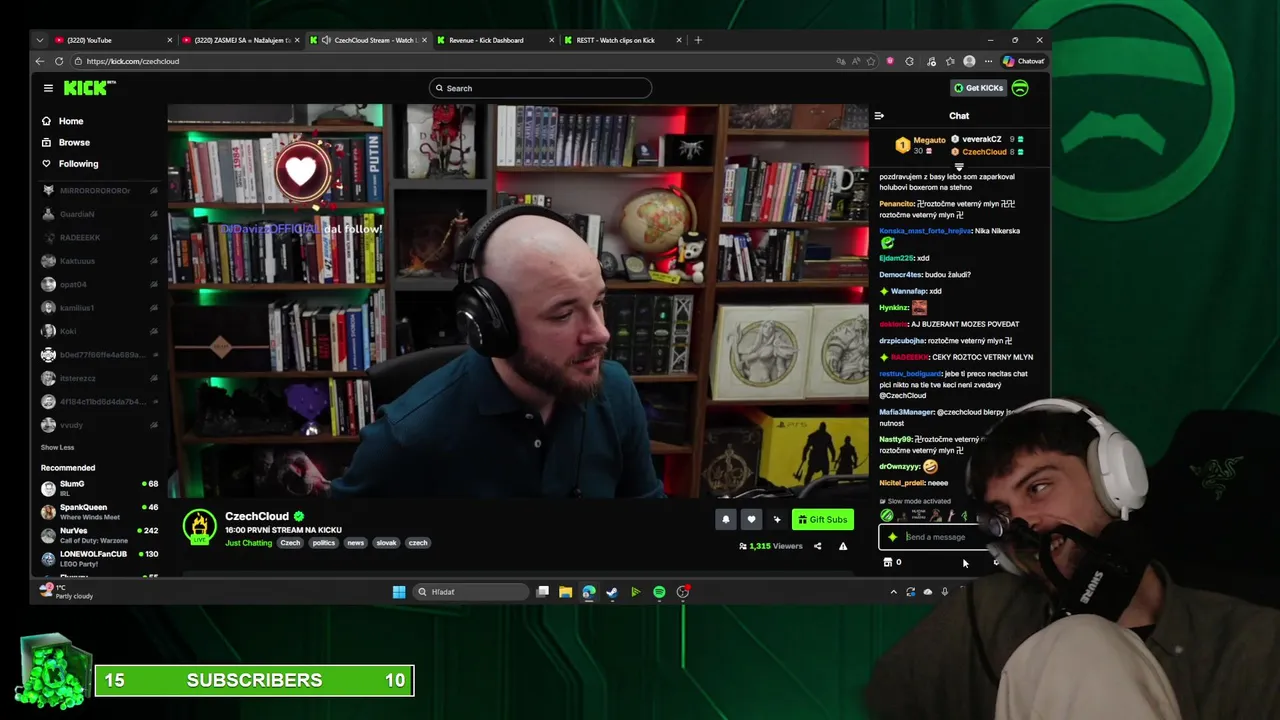Open followed channel Kaktuuus
Screen dimensions: 1280x720
point(99,261)
